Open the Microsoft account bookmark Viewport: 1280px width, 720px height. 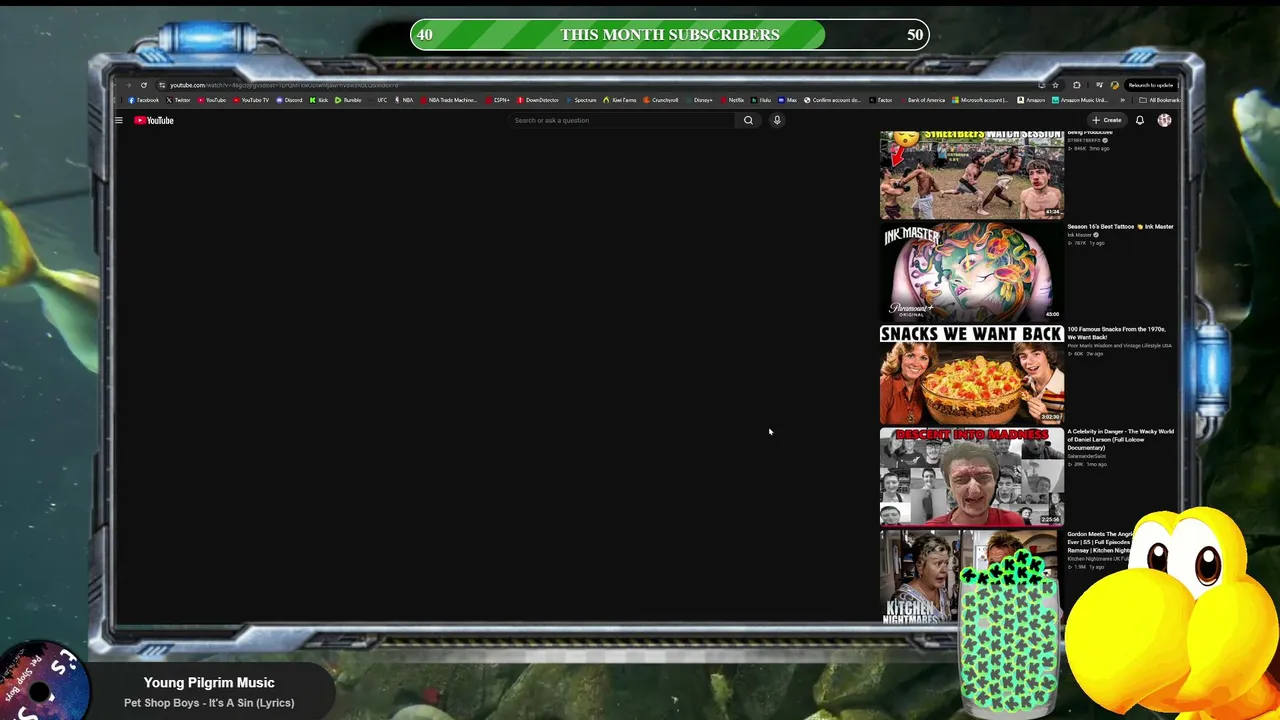980,100
